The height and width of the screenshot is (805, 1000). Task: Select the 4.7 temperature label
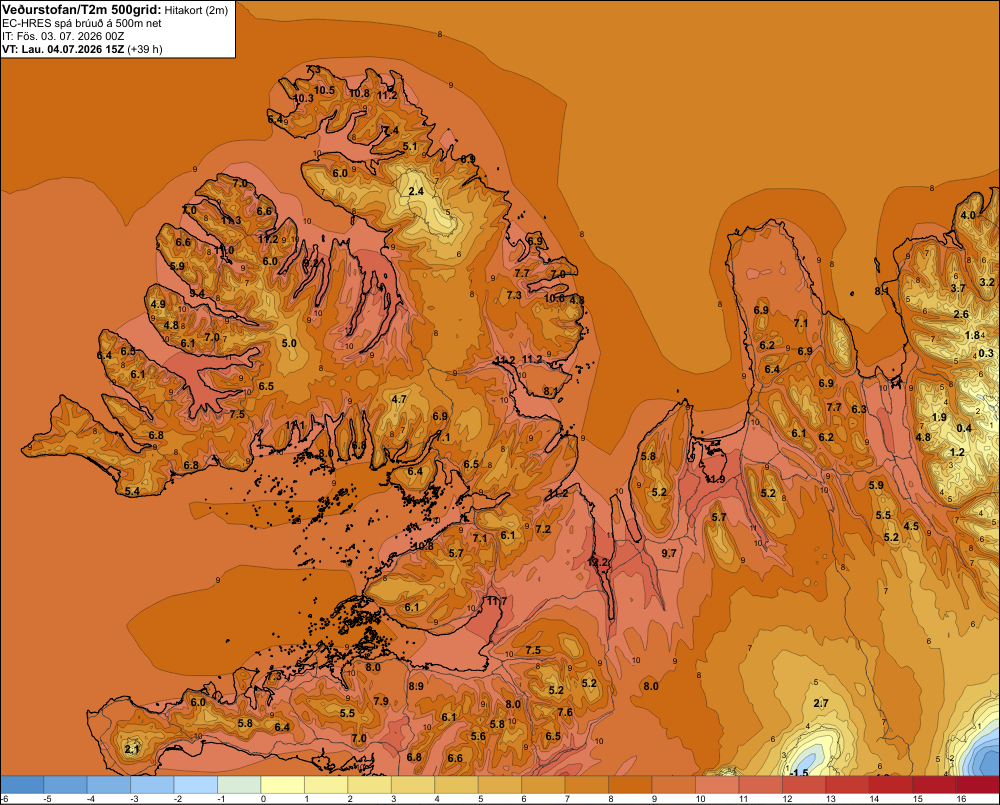[x=399, y=399]
